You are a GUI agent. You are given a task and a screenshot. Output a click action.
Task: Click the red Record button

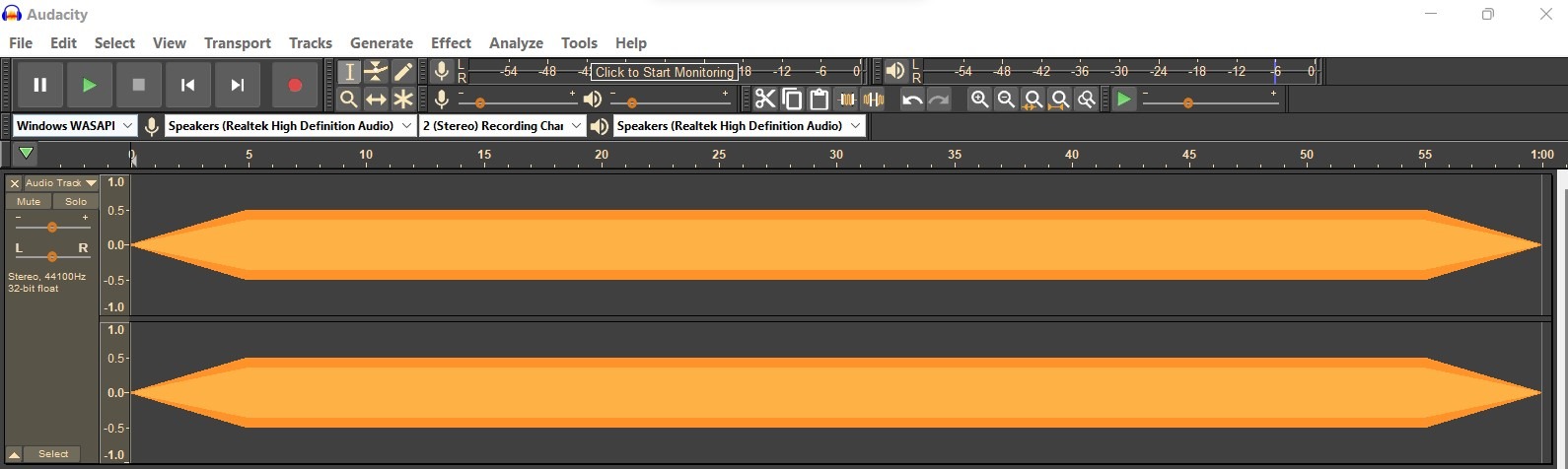click(294, 85)
